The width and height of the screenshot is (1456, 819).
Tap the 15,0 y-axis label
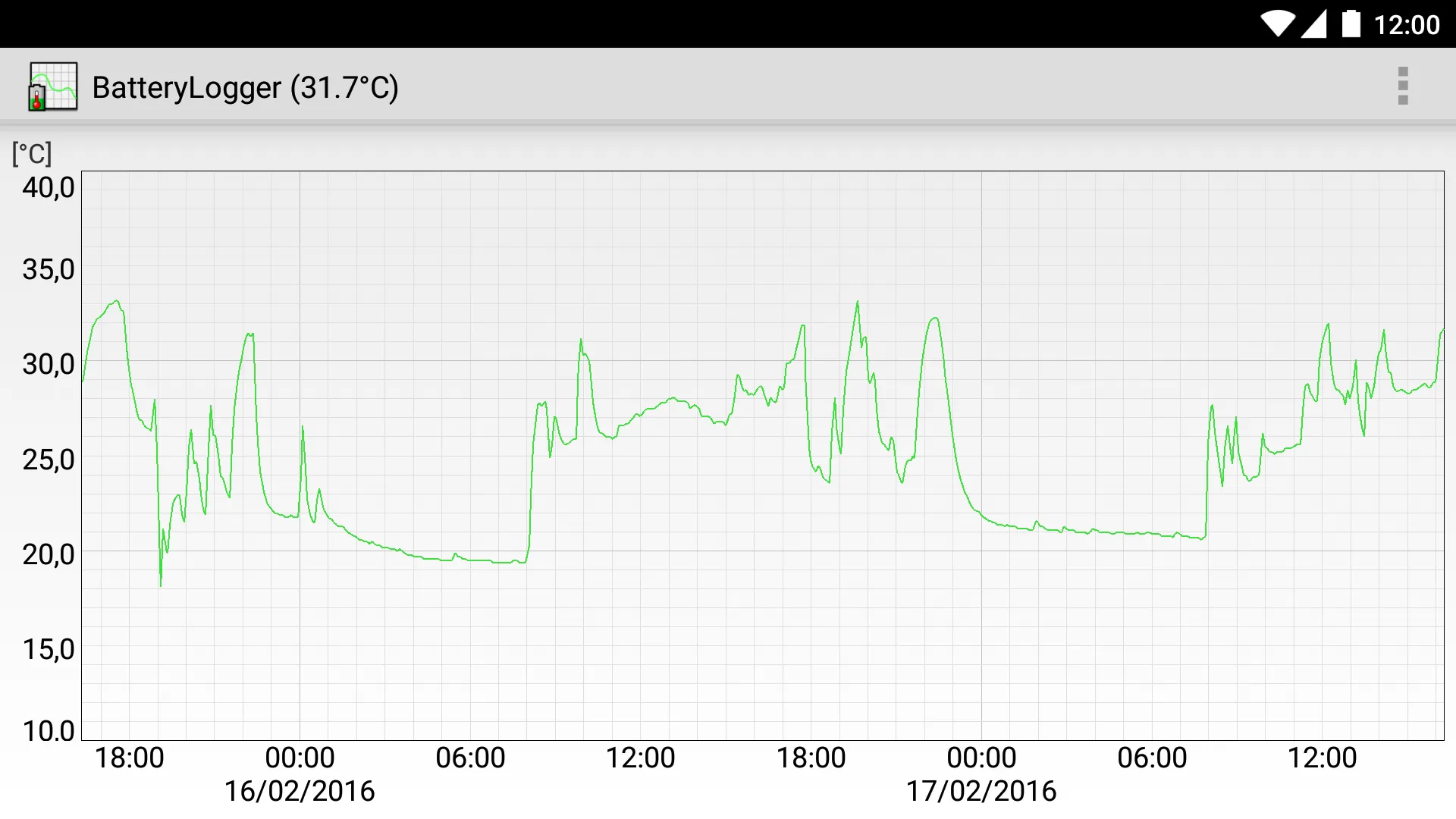pos(49,650)
